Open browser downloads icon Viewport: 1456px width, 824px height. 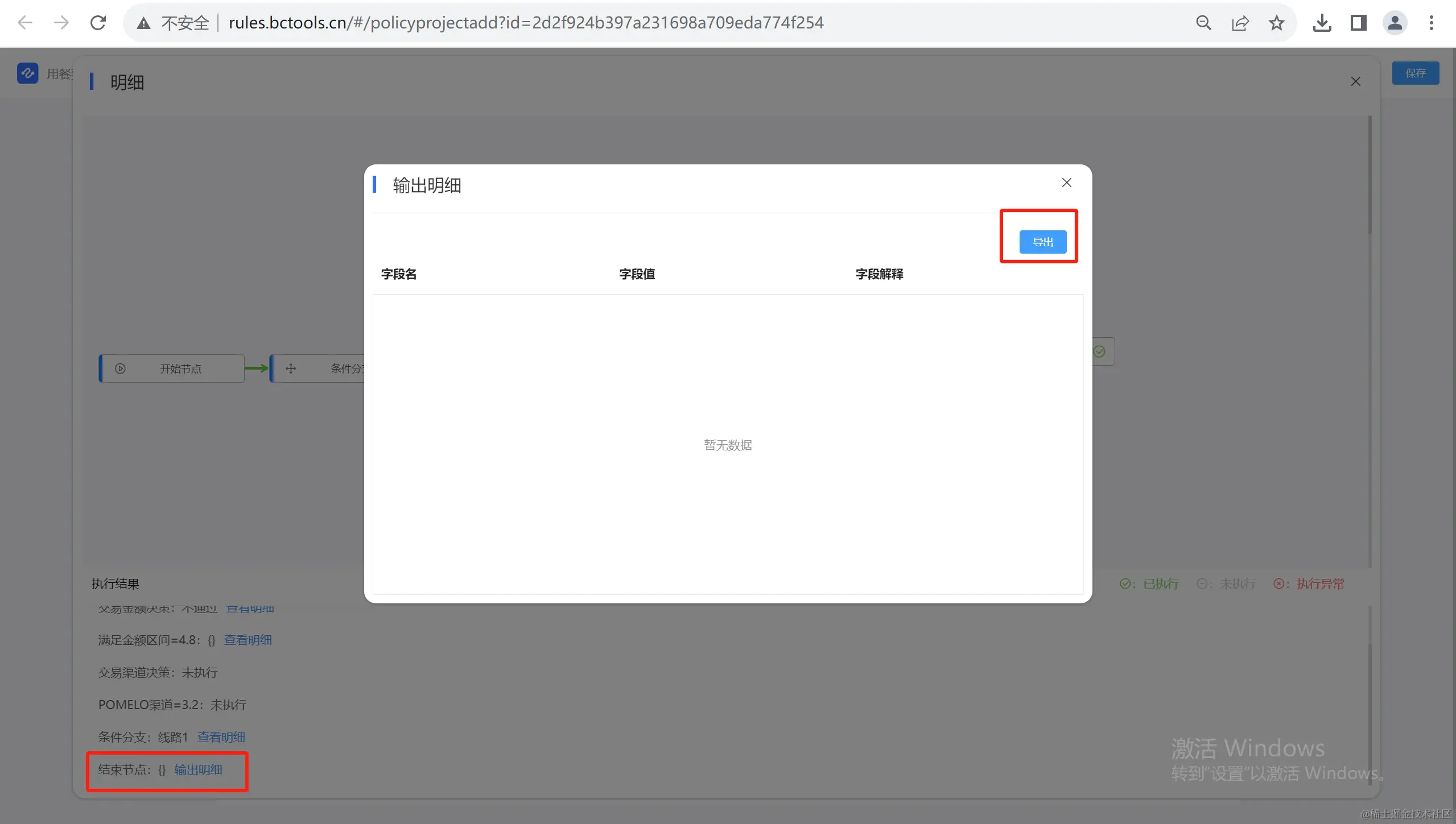tap(1321, 23)
